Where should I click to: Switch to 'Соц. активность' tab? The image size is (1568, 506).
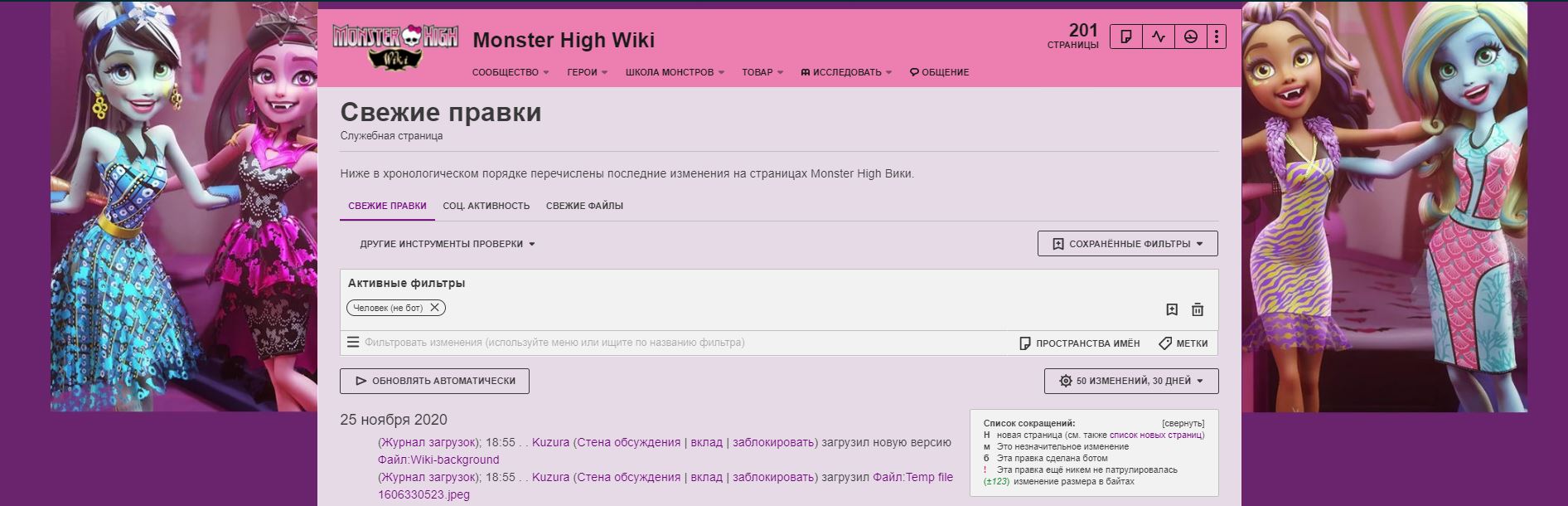[486, 206]
